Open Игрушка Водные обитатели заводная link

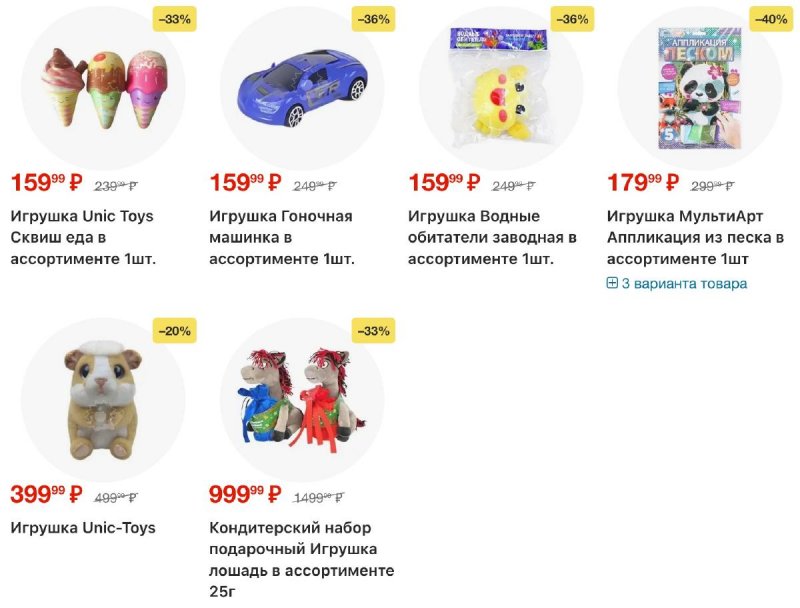pos(492,238)
